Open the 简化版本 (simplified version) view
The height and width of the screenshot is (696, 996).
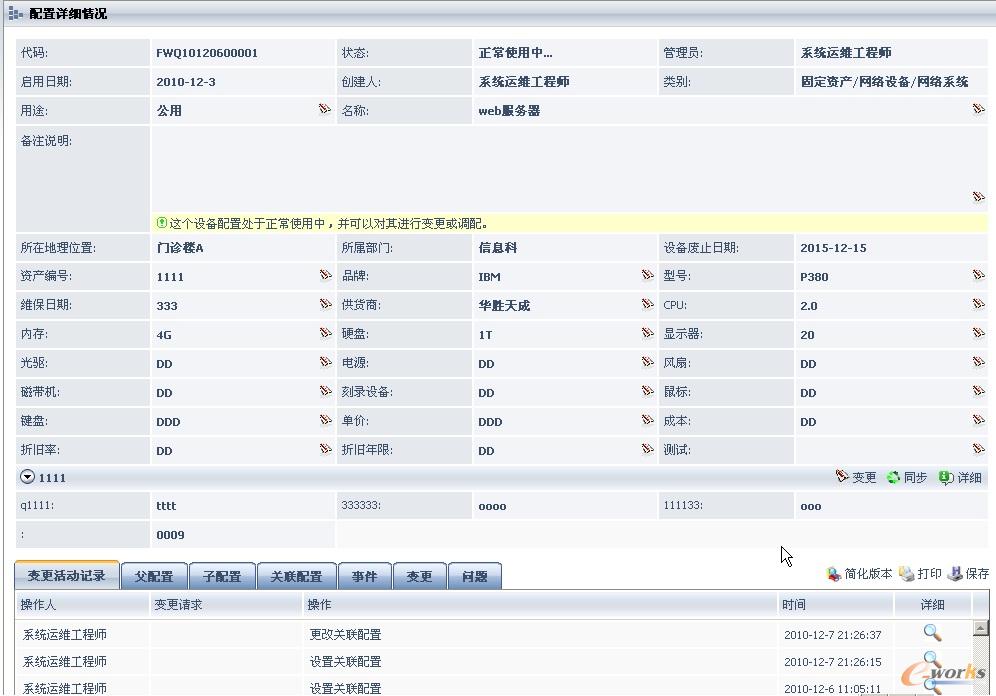pyautogui.click(x=862, y=573)
